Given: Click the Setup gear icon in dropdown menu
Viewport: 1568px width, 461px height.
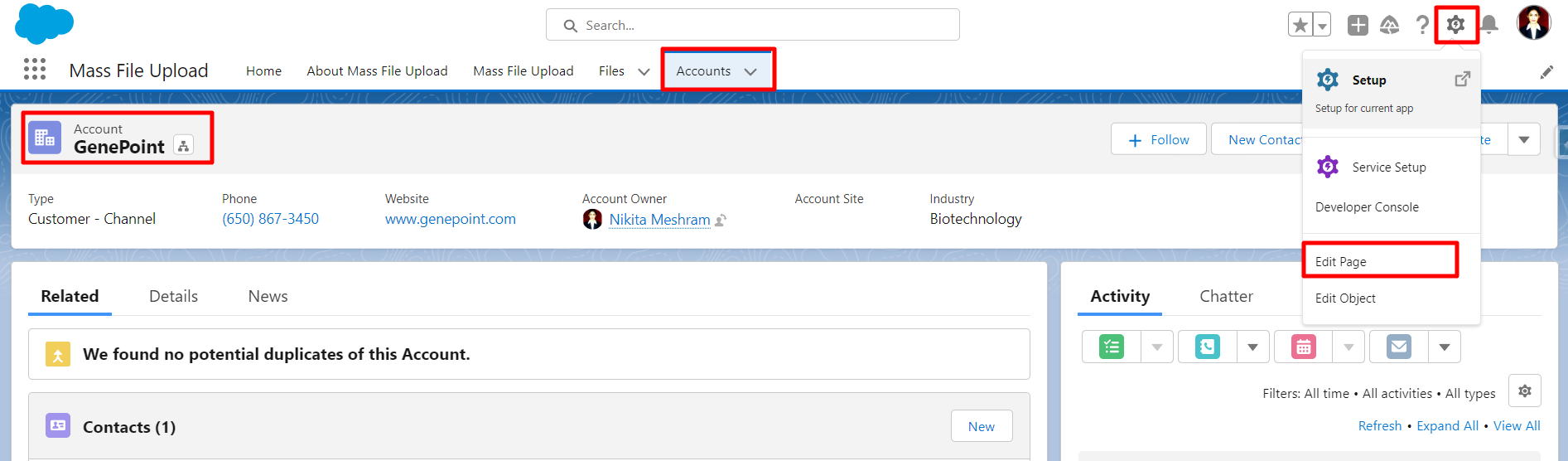Looking at the screenshot, I should coord(1328,80).
